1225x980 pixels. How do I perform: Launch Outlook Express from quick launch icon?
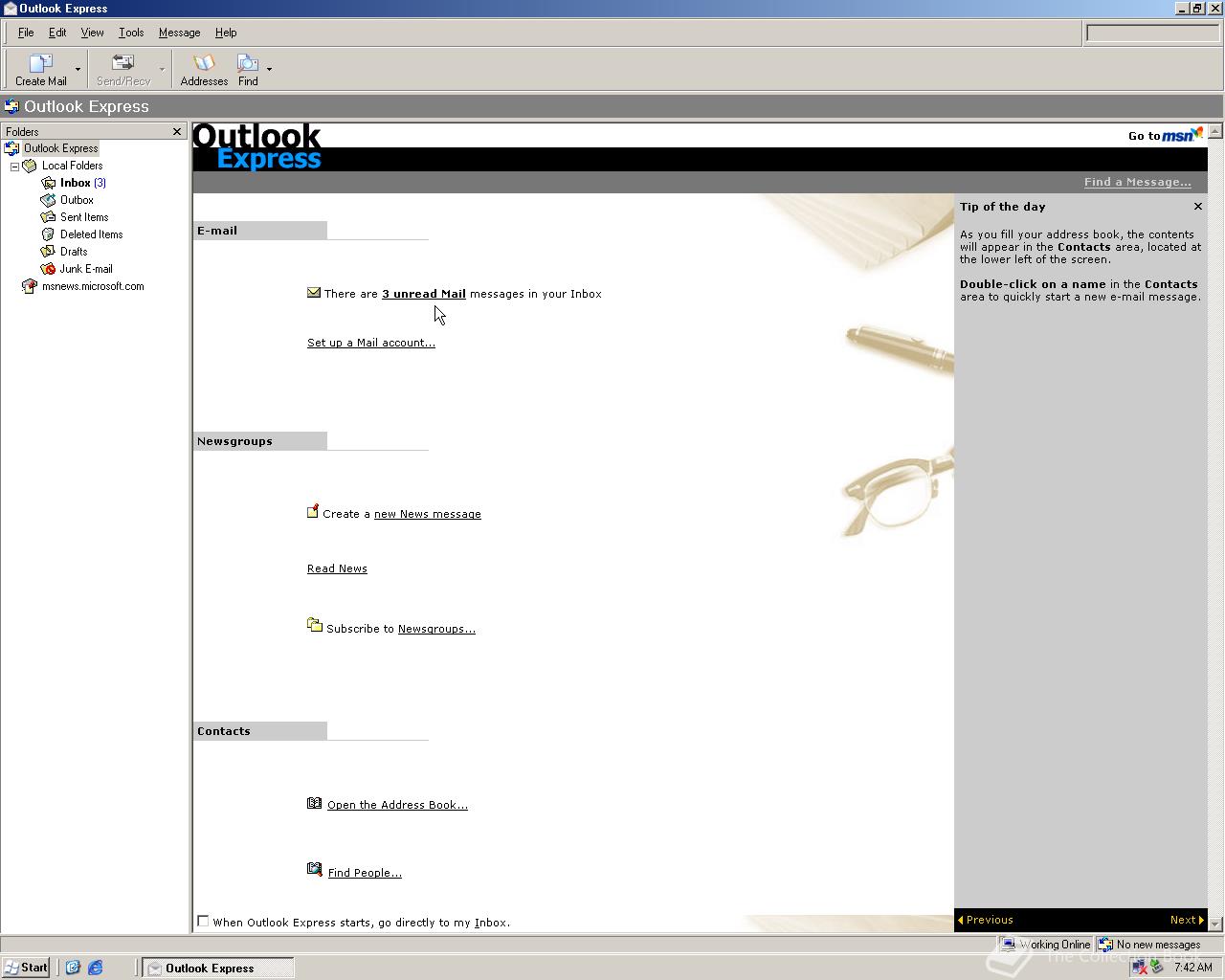(x=73, y=968)
